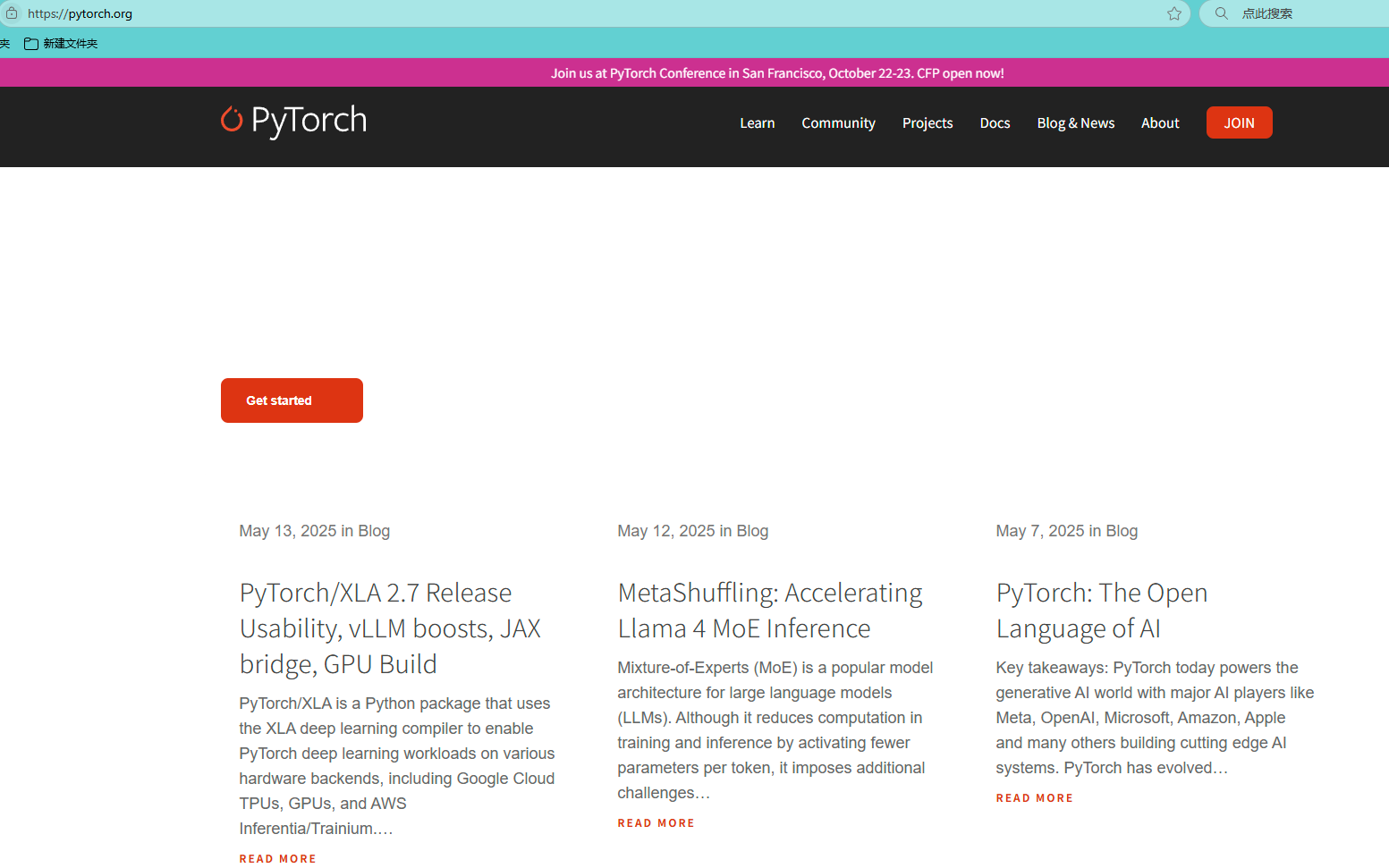Open the Community menu
The height and width of the screenshot is (868, 1389).
(x=838, y=123)
